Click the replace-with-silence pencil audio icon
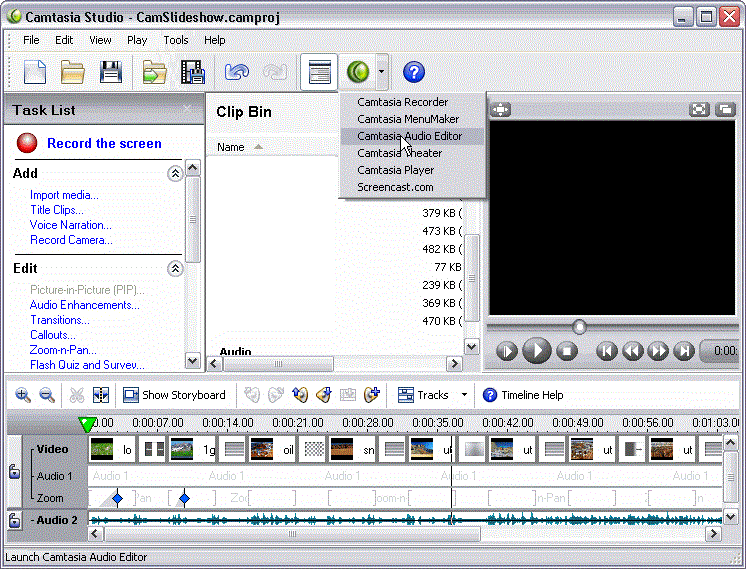The width and height of the screenshot is (746, 569). point(324,395)
